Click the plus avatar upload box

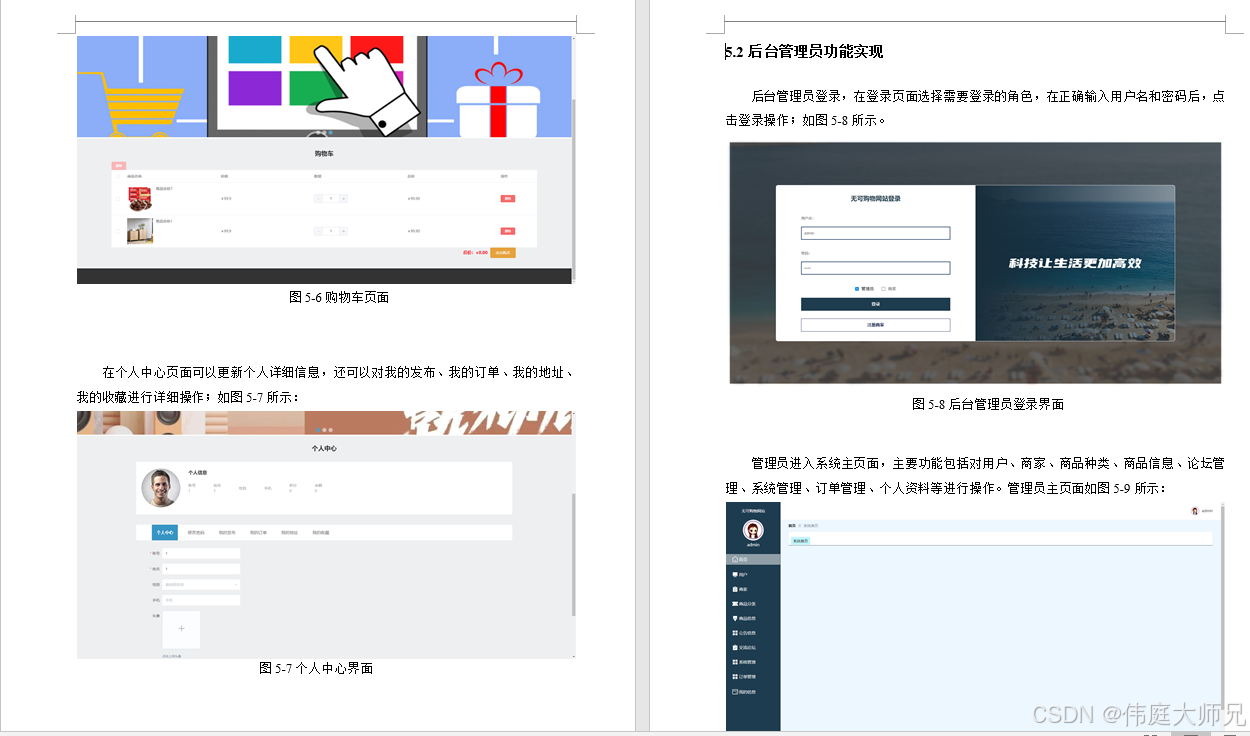(x=181, y=629)
